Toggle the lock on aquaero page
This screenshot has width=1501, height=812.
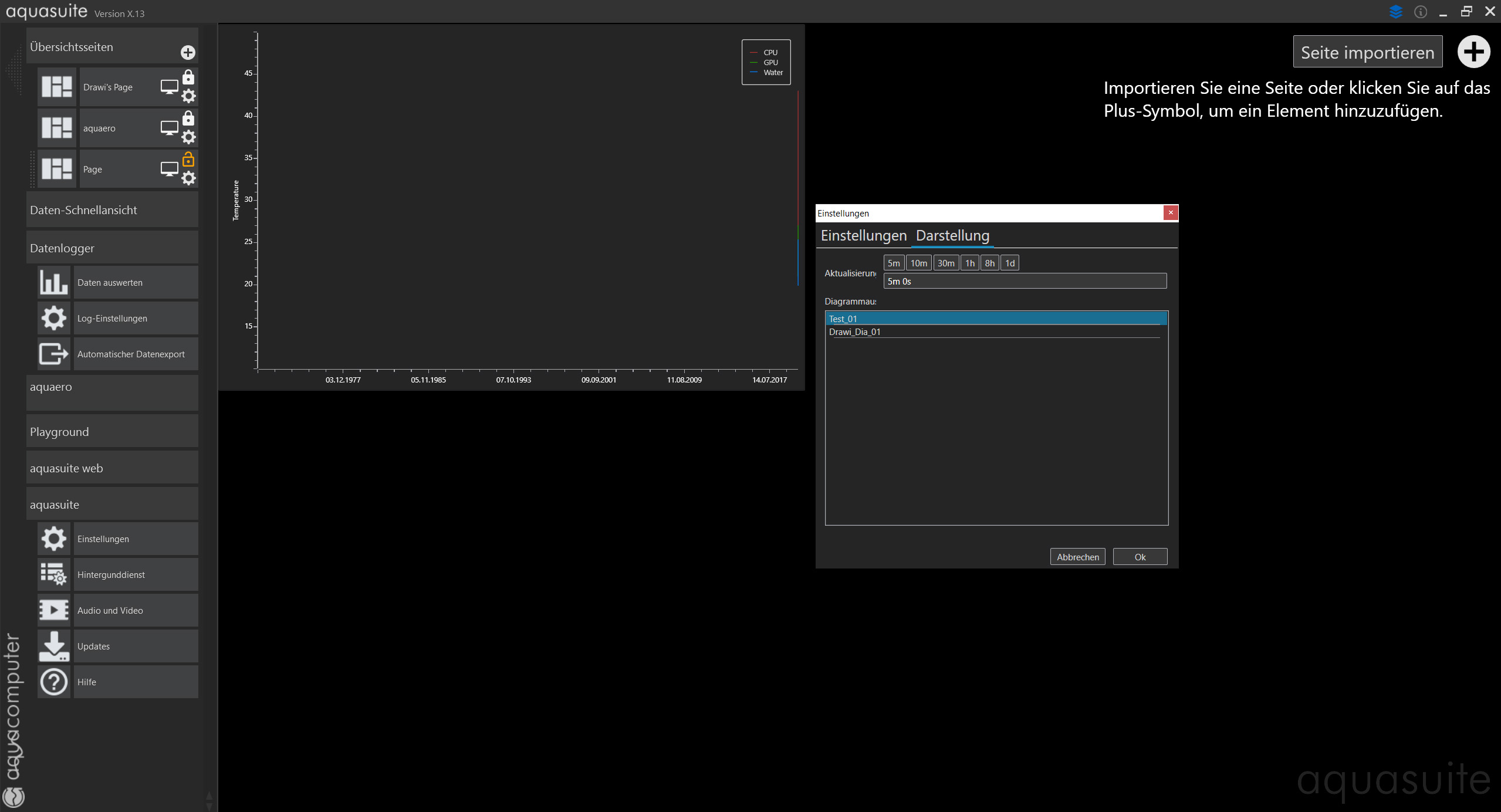coord(188,119)
